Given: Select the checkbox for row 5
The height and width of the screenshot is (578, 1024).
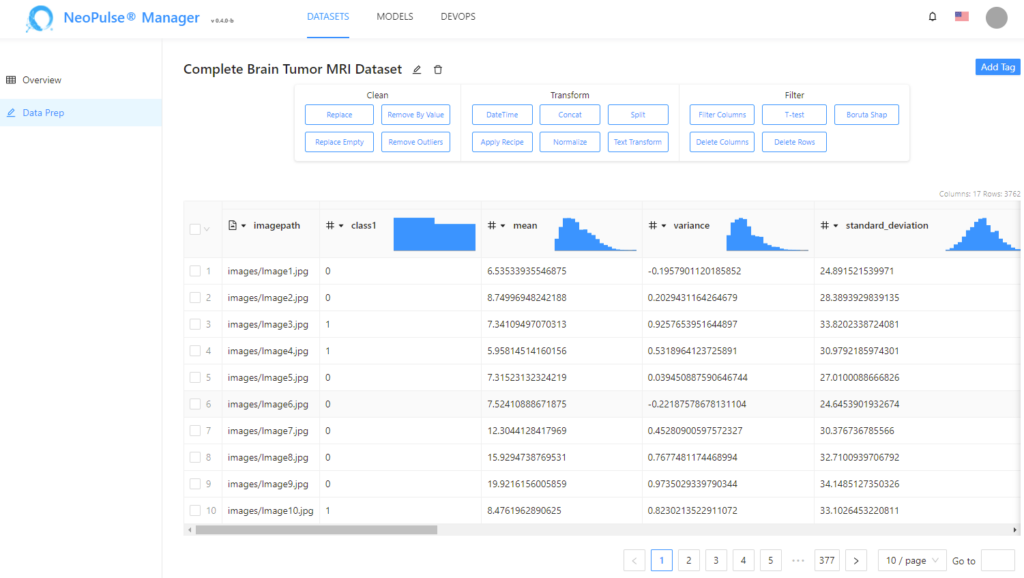Looking at the screenshot, I should (195, 378).
